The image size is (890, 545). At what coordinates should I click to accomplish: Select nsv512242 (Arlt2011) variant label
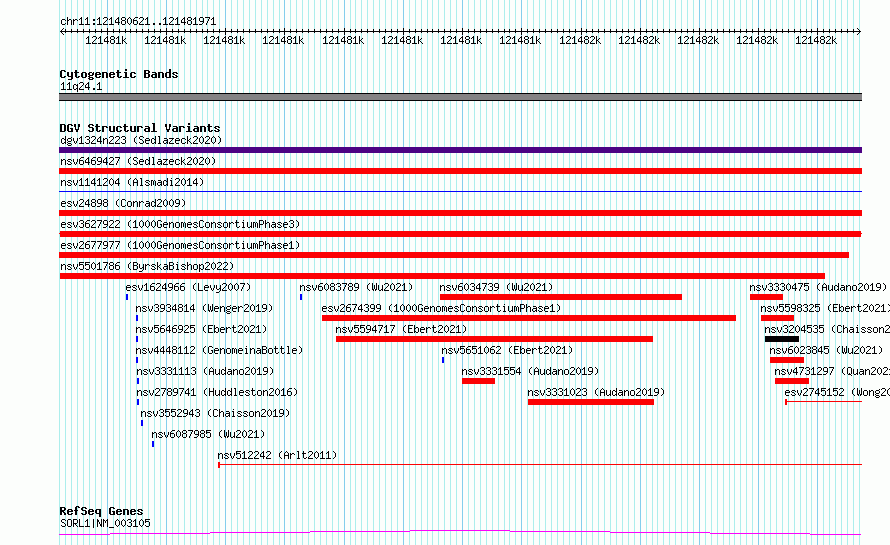tap(277, 455)
